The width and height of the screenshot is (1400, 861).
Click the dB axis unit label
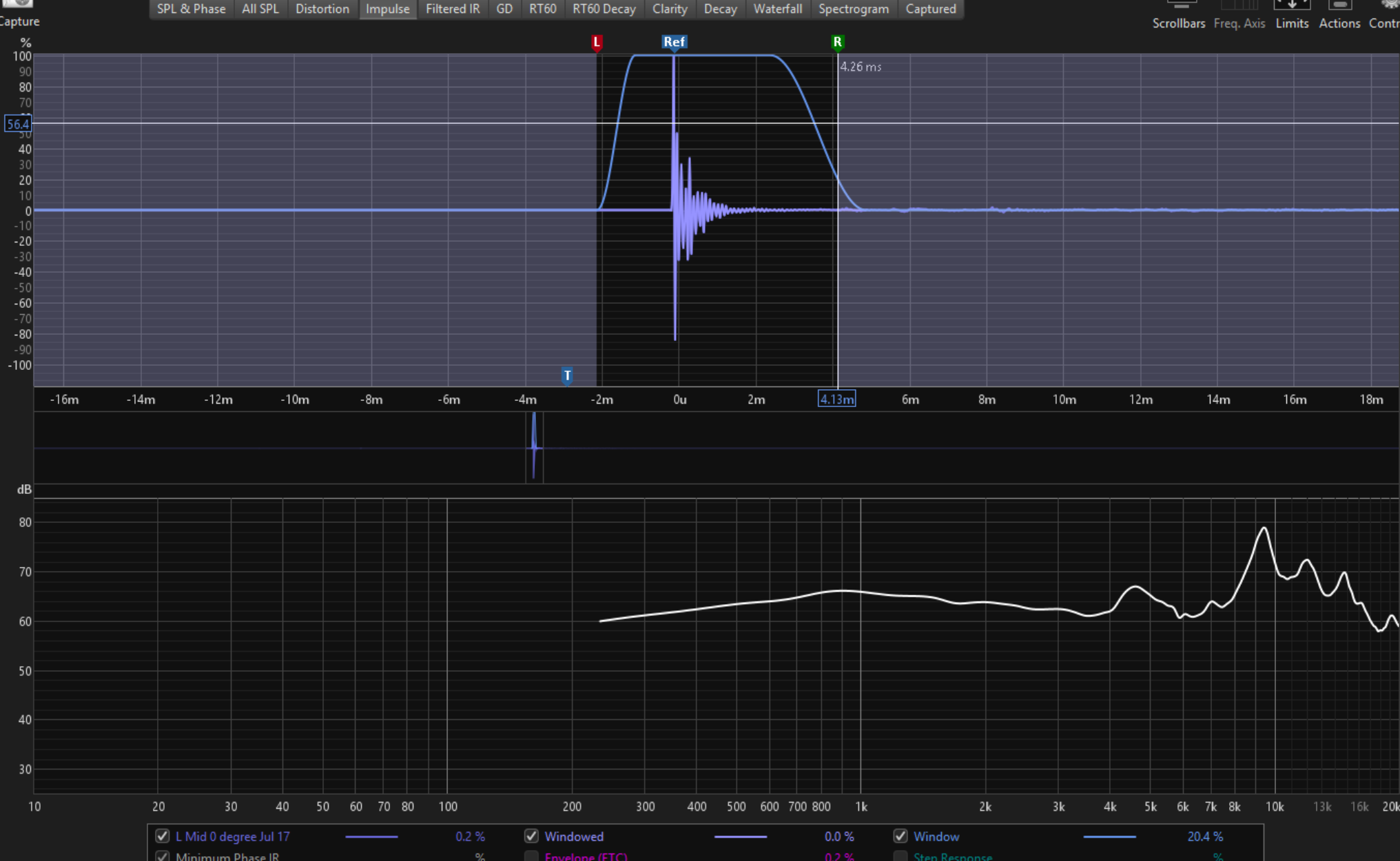coord(24,489)
